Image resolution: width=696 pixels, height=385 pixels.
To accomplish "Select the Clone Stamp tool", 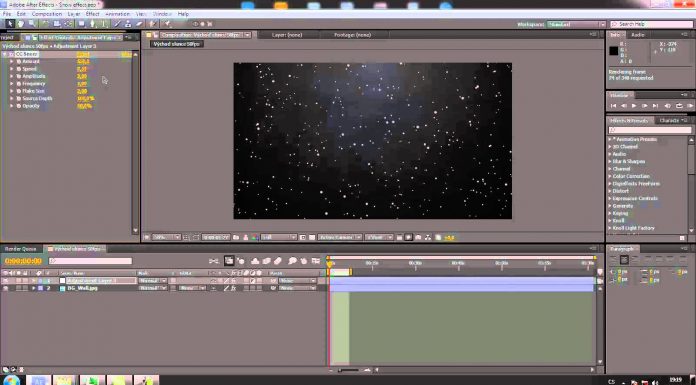I will coord(128,24).
